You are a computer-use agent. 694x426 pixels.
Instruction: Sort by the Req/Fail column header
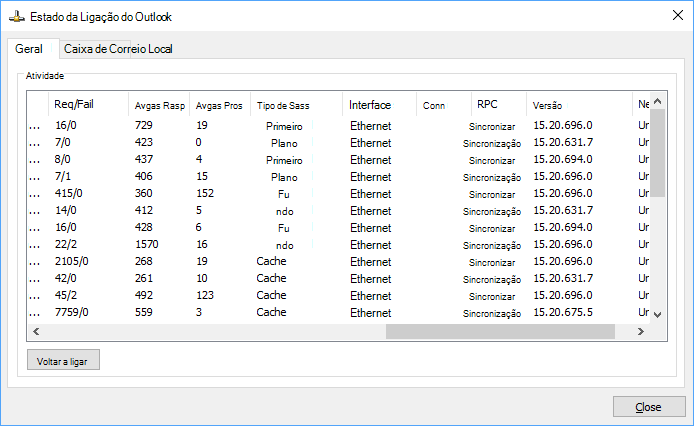89,105
